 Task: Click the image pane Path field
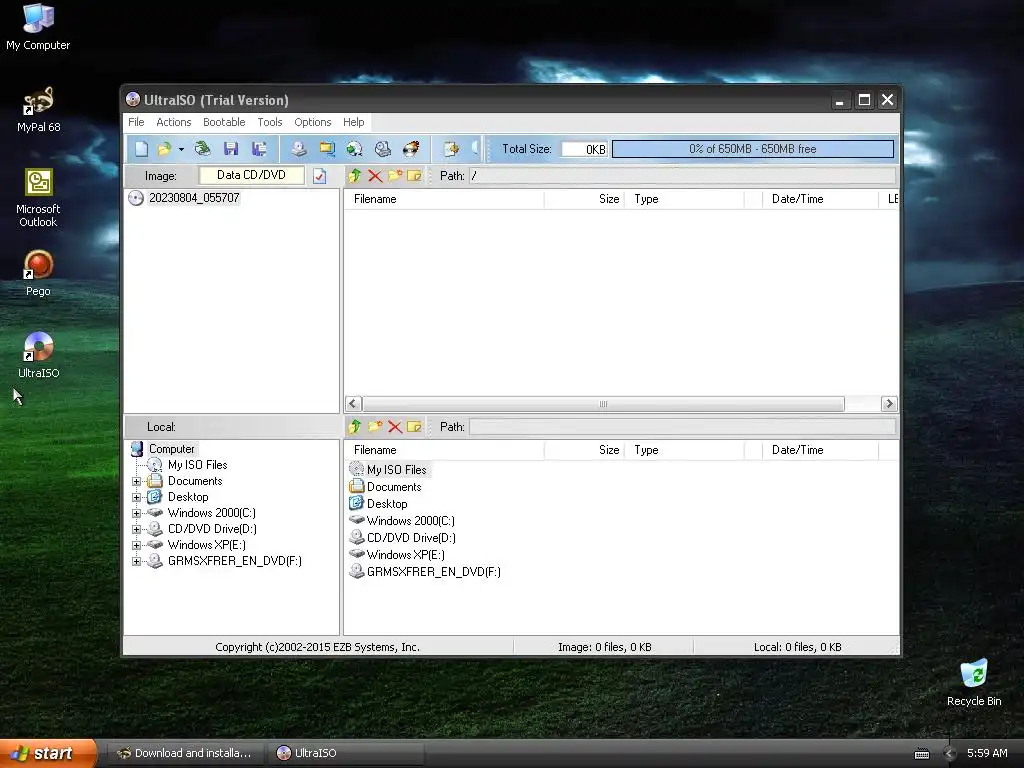pyautogui.click(x=682, y=176)
